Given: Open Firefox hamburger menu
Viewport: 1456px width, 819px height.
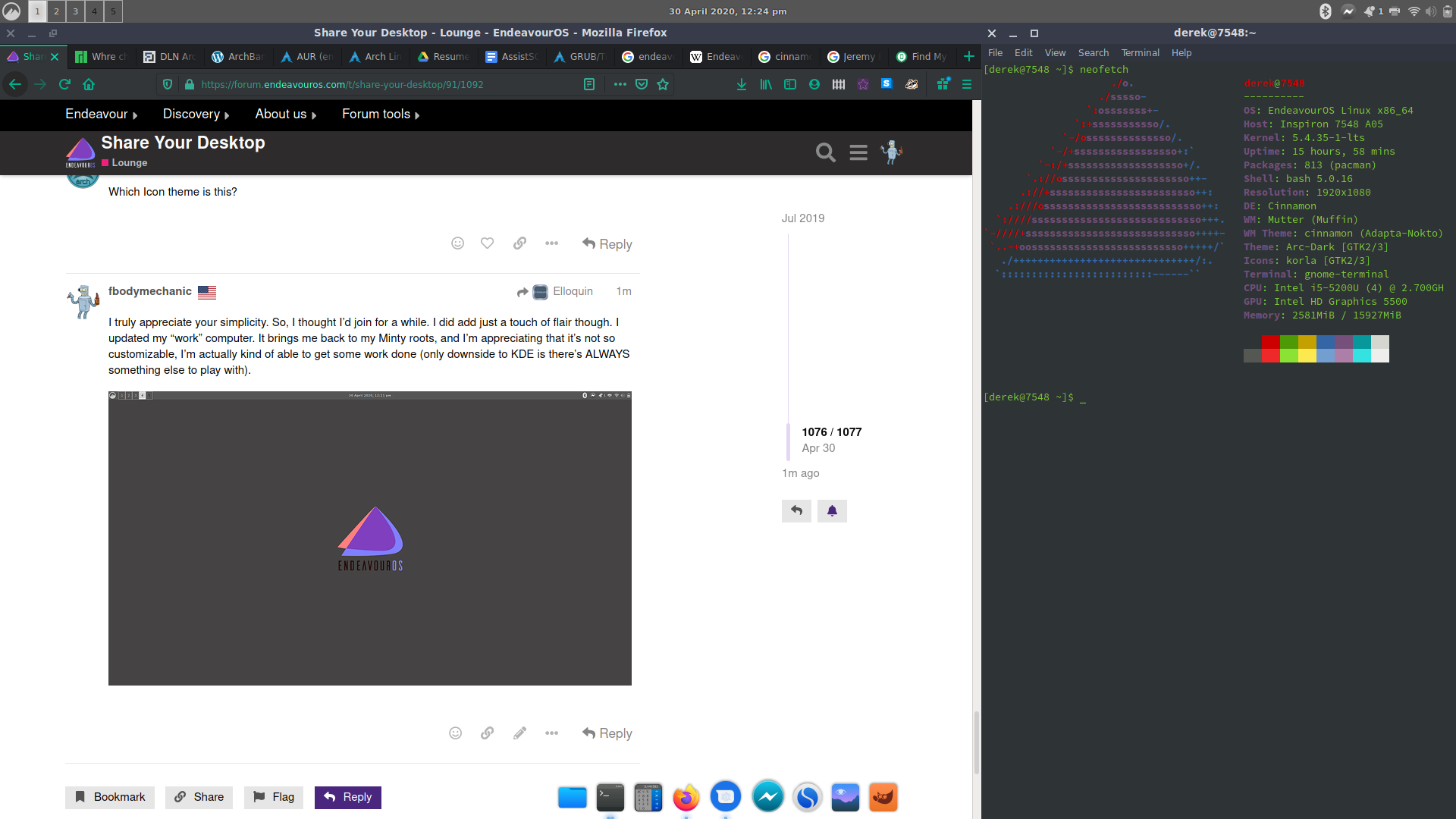Looking at the screenshot, I should point(967,85).
